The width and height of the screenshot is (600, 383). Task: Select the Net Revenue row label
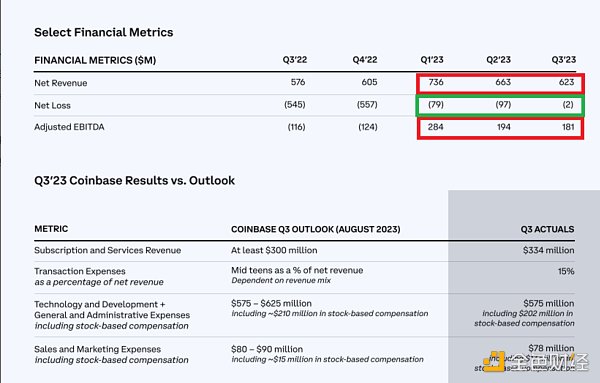tap(60, 83)
